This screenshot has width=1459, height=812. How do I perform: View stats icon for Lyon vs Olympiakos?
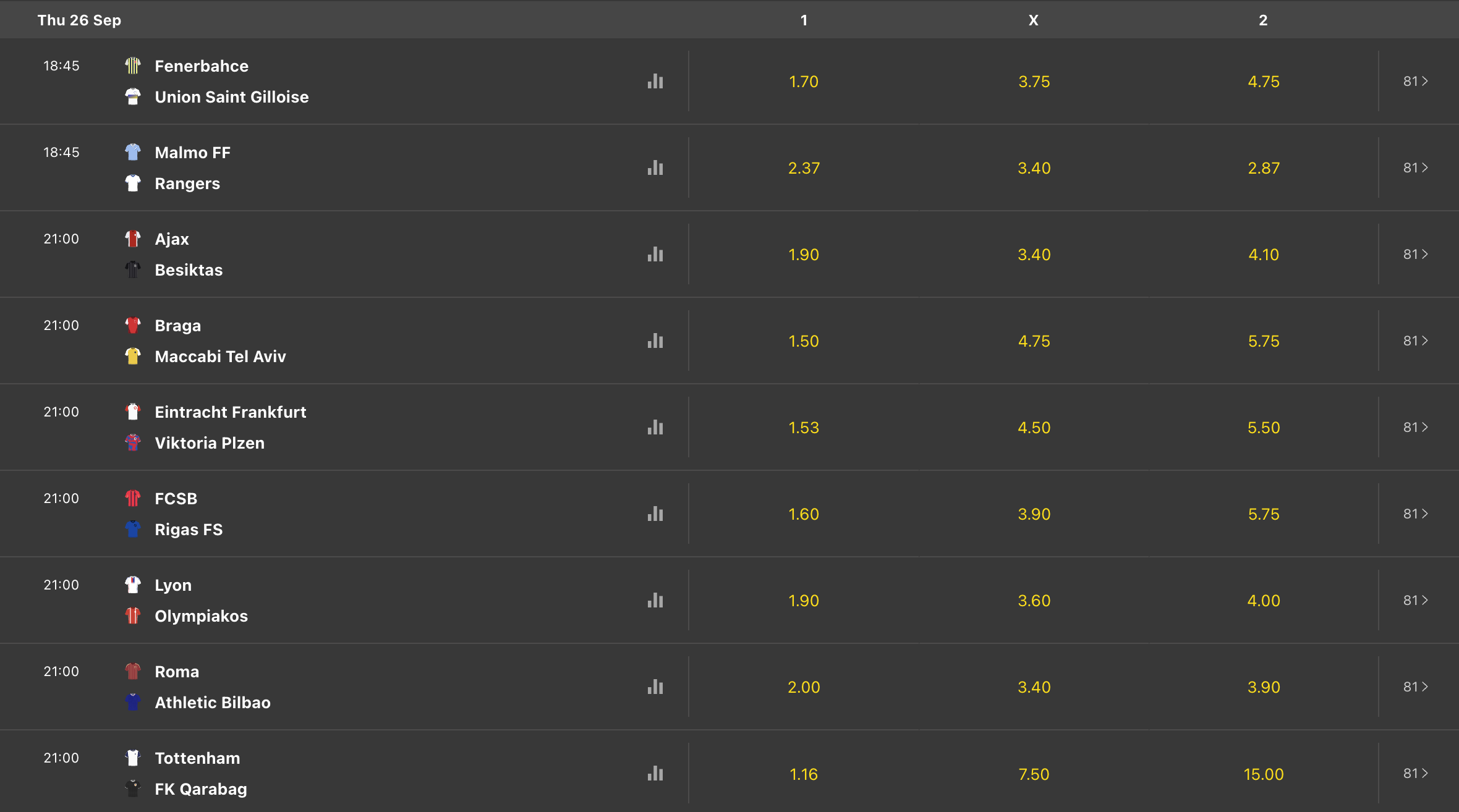point(655,600)
